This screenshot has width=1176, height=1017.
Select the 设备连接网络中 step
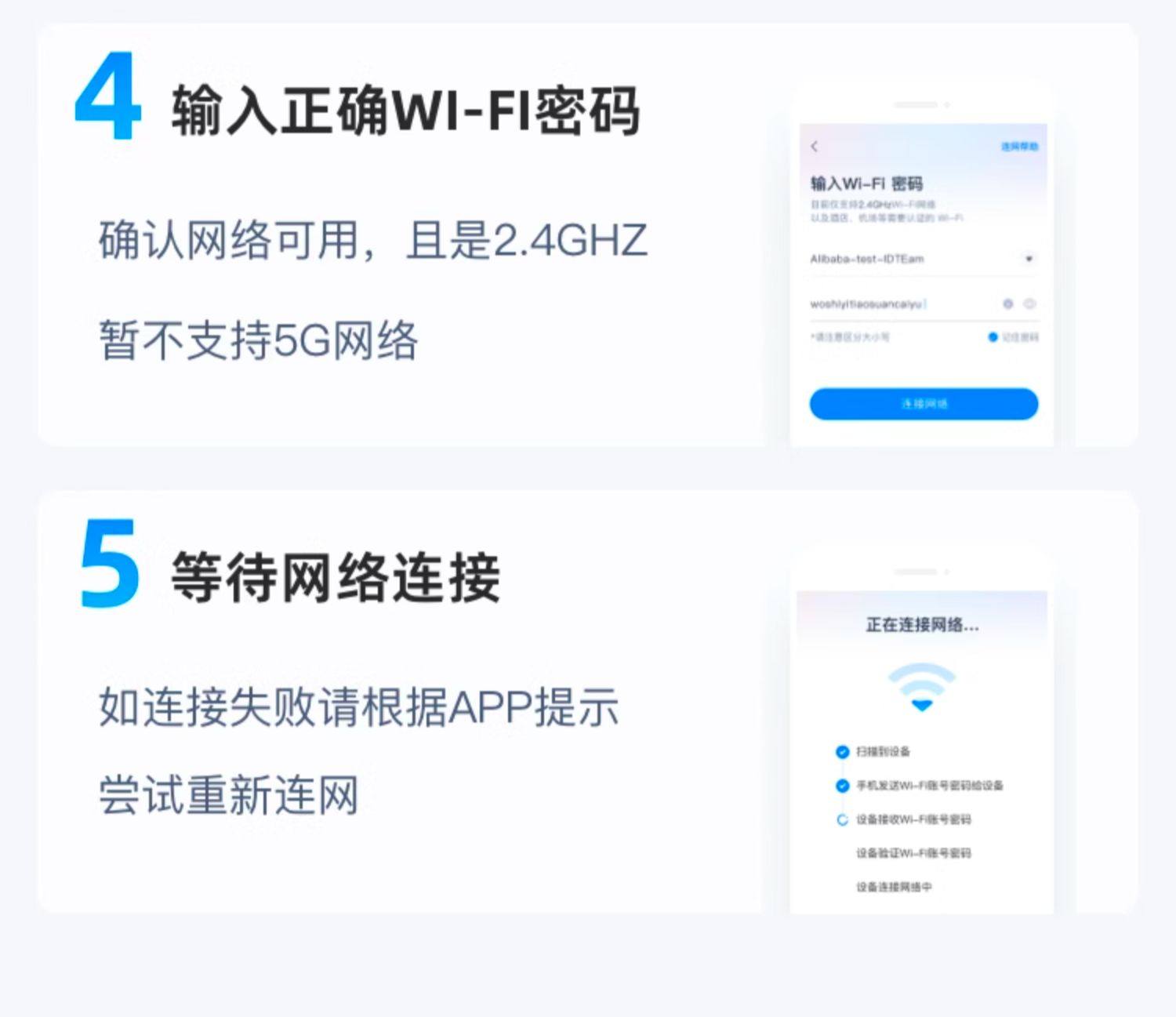[x=894, y=887]
